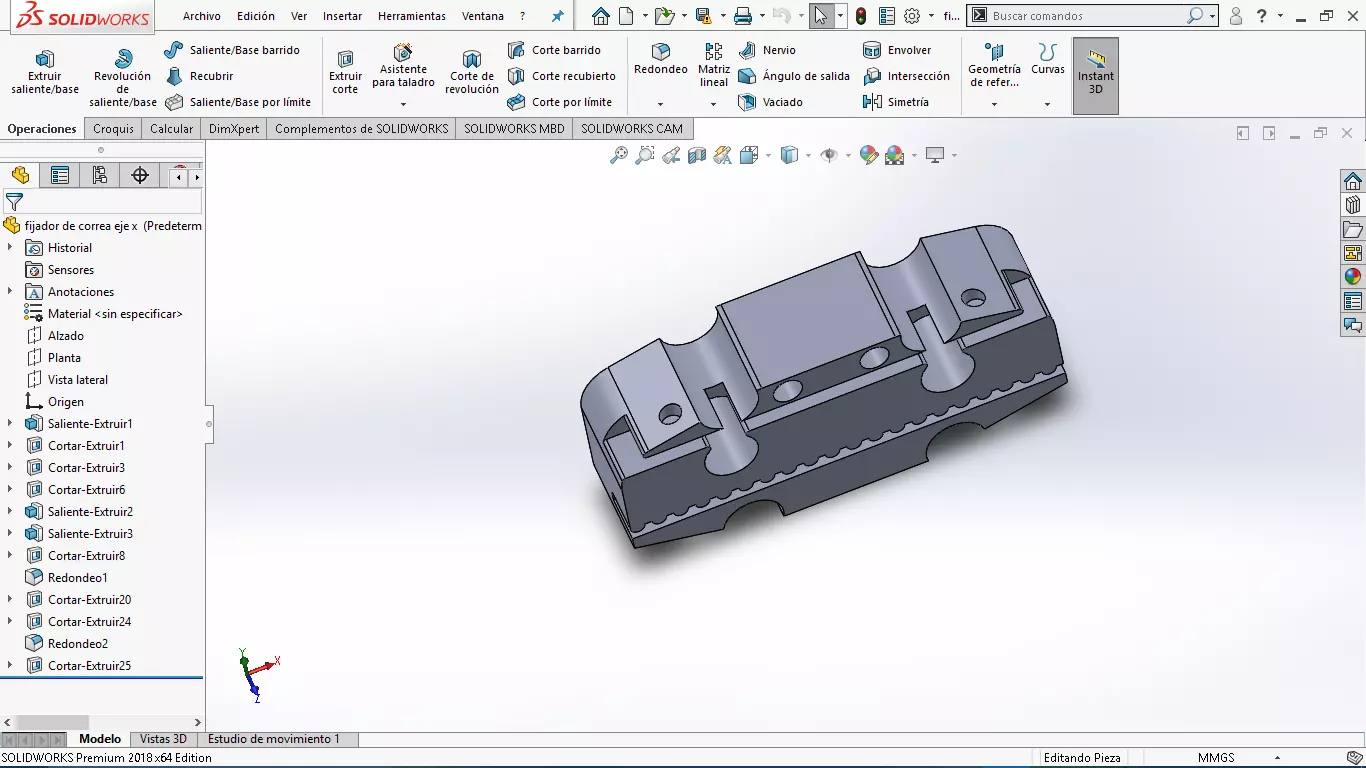Click the Matriz lineal tool
Viewport: 1366px width, 768px height.
click(714, 65)
